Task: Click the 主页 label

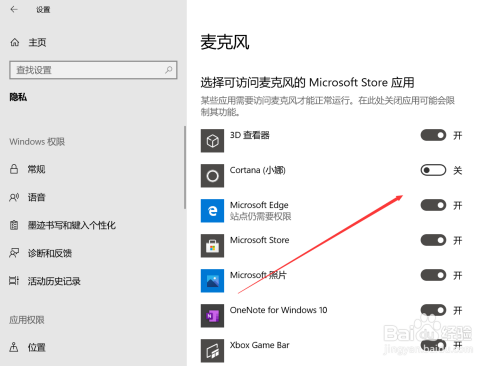Action: [x=37, y=42]
